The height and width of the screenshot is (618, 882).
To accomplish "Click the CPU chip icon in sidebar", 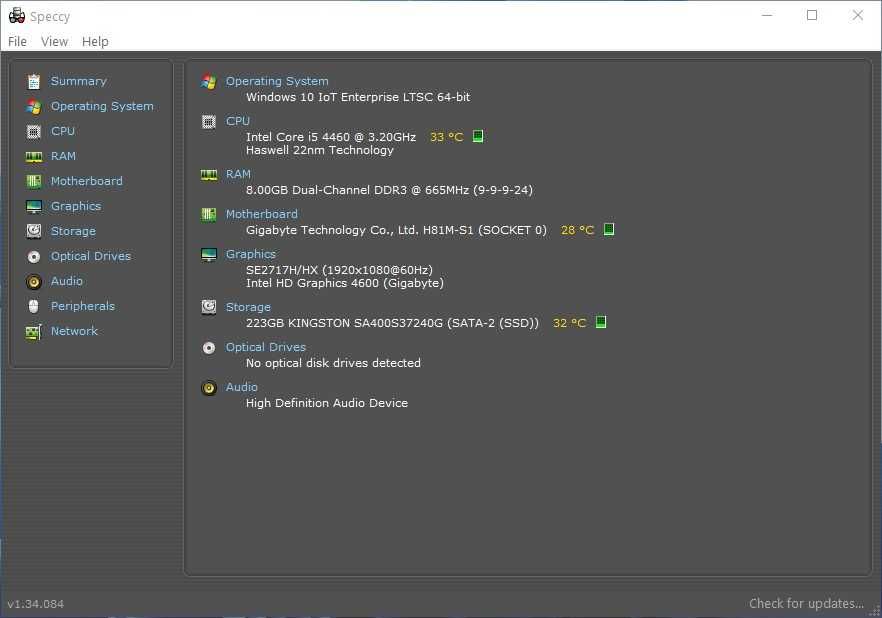I will tap(34, 132).
